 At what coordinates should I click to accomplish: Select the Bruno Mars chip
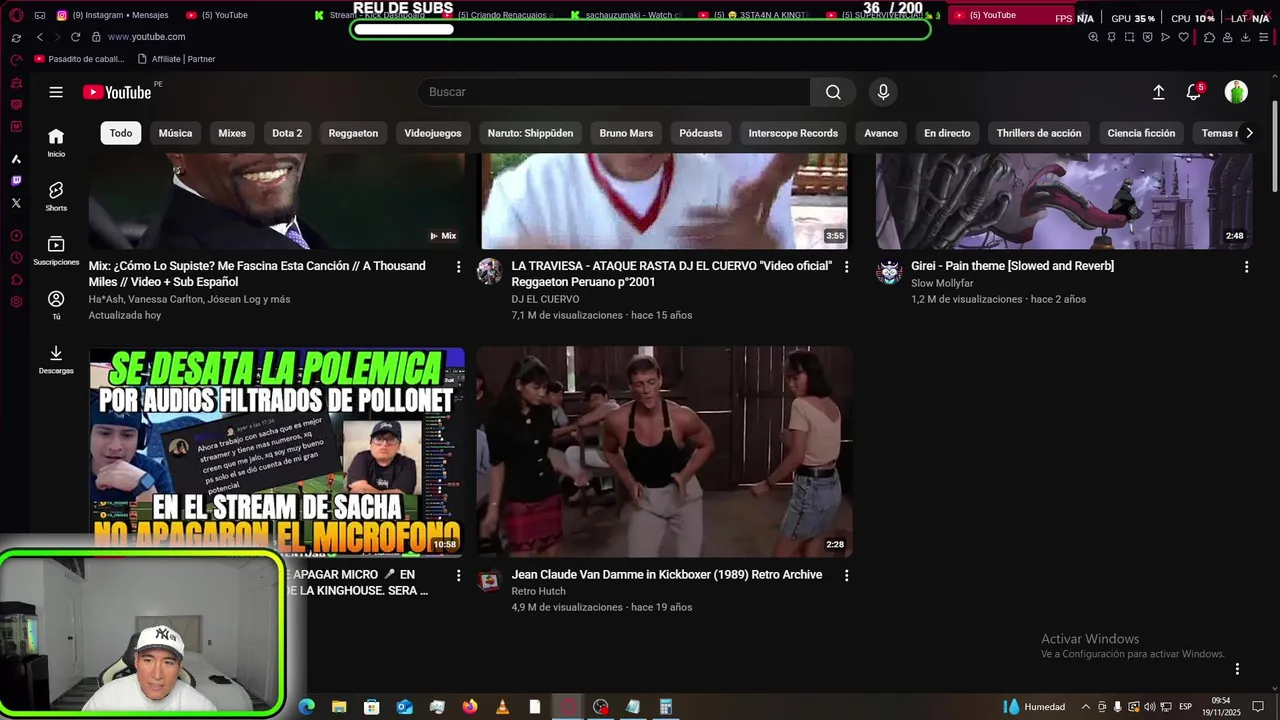click(x=626, y=133)
